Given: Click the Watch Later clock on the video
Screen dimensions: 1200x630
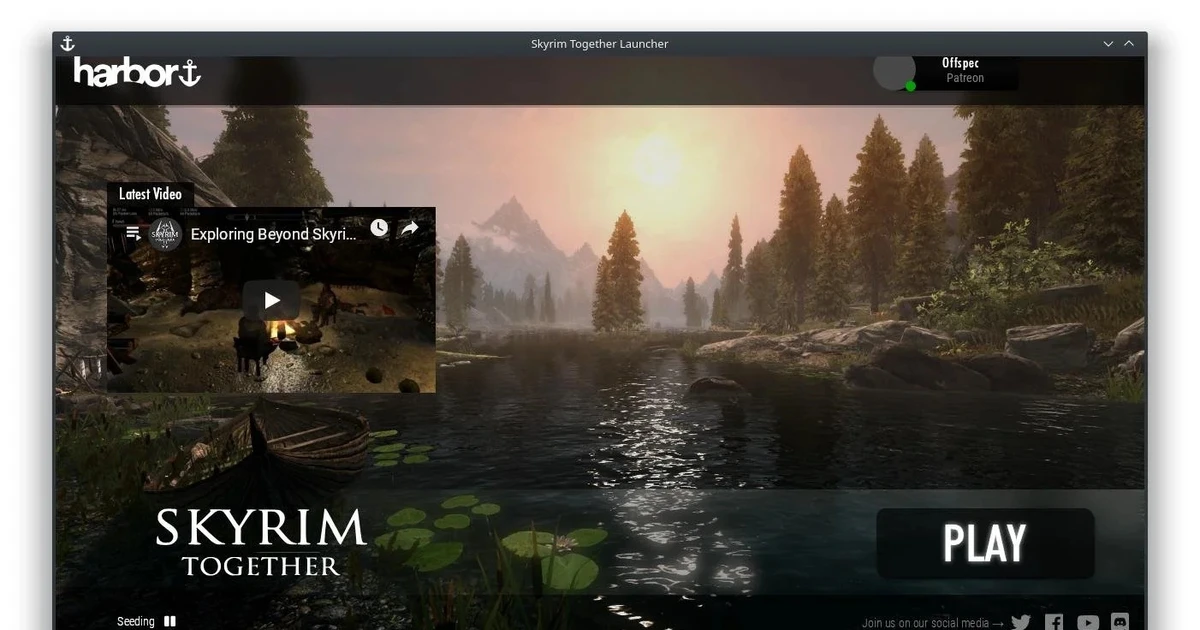Looking at the screenshot, I should [379, 227].
